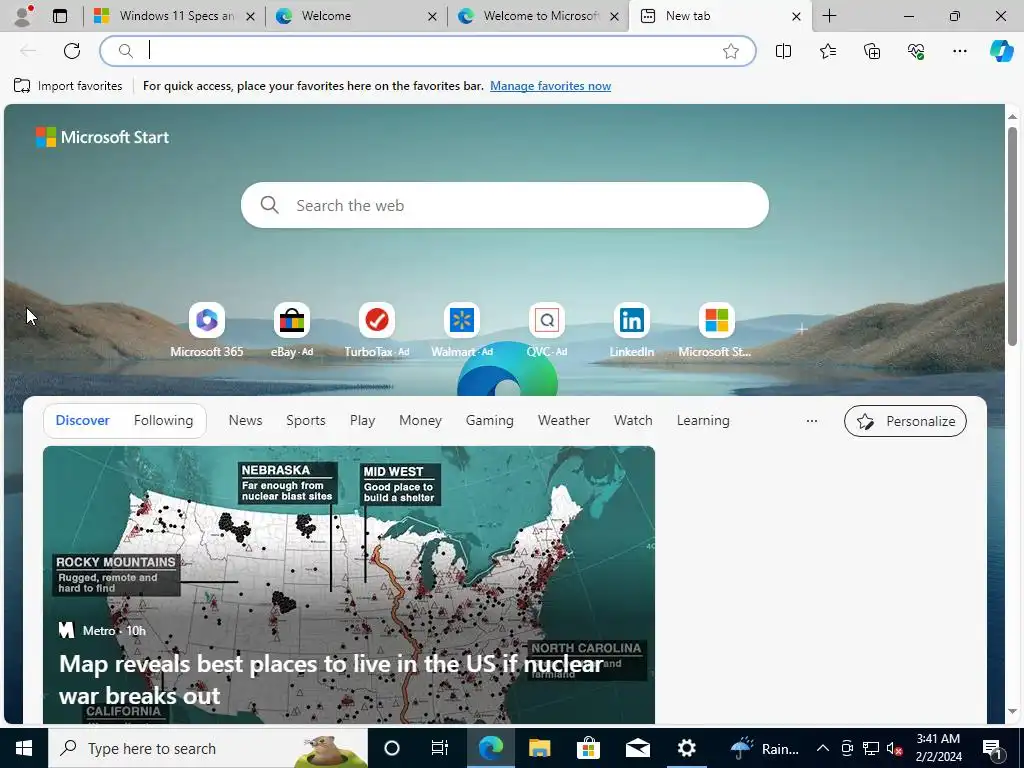
Task: Open the News category
Action: (x=246, y=421)
